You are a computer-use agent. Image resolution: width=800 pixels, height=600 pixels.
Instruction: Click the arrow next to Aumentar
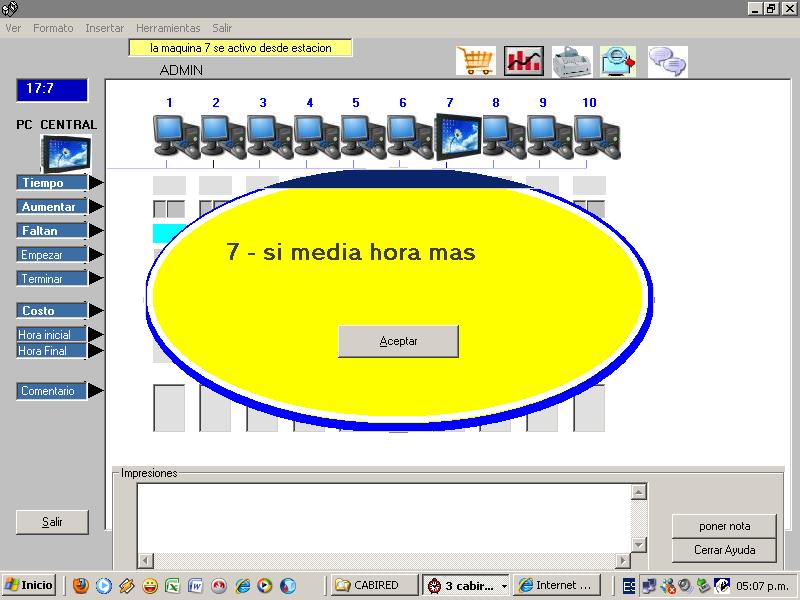coord(96,207)
